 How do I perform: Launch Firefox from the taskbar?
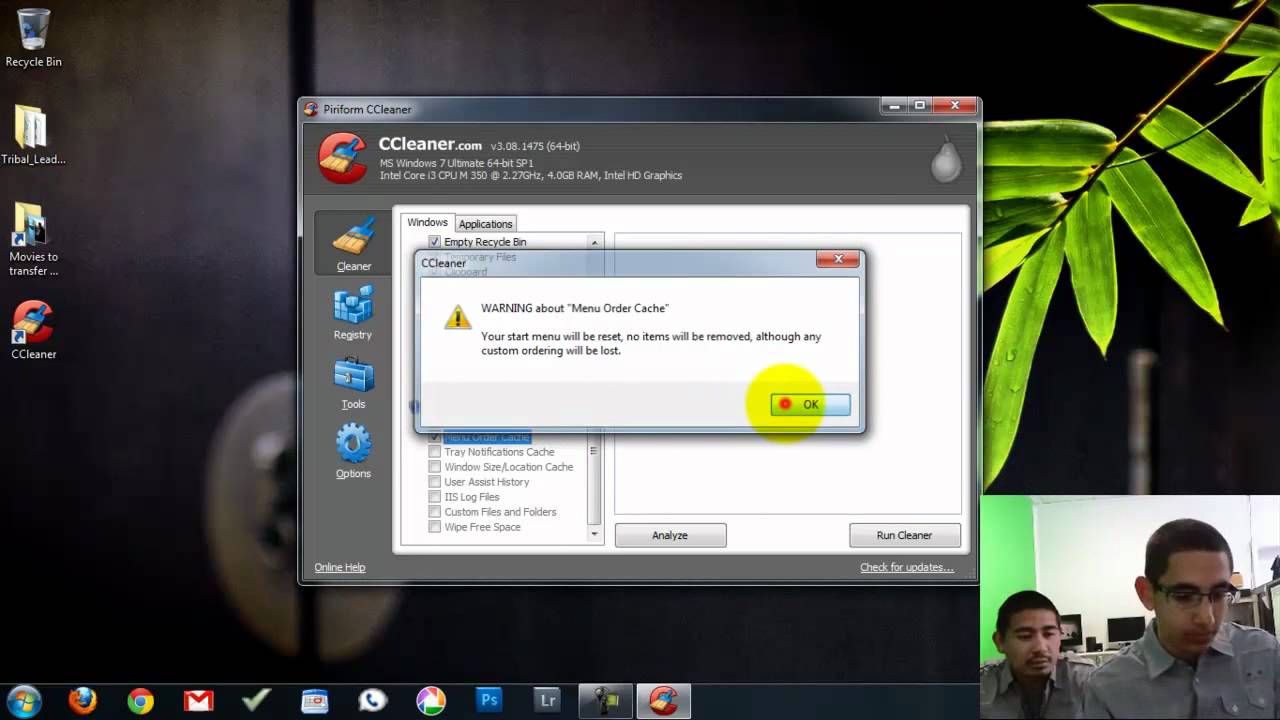(x=82, y=700)
